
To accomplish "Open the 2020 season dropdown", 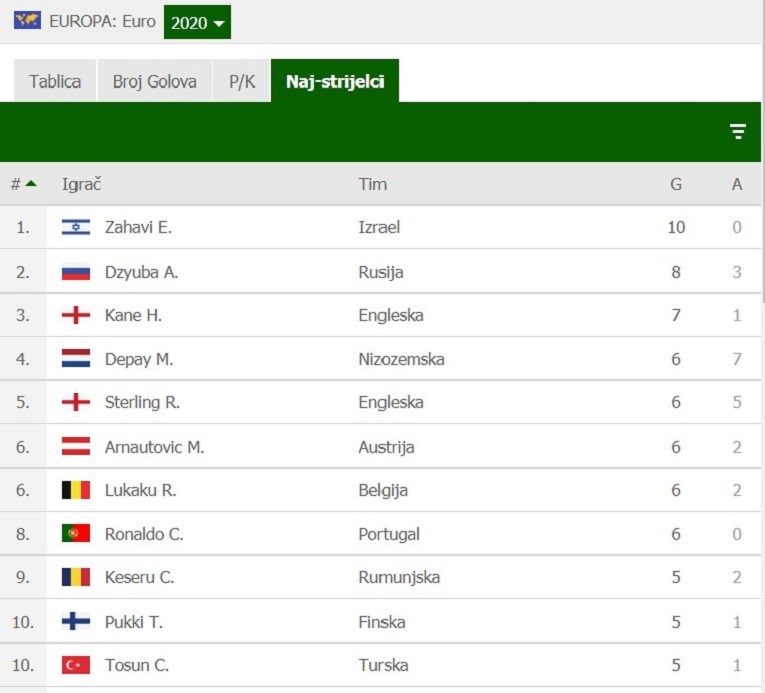I will click(197, 22).
